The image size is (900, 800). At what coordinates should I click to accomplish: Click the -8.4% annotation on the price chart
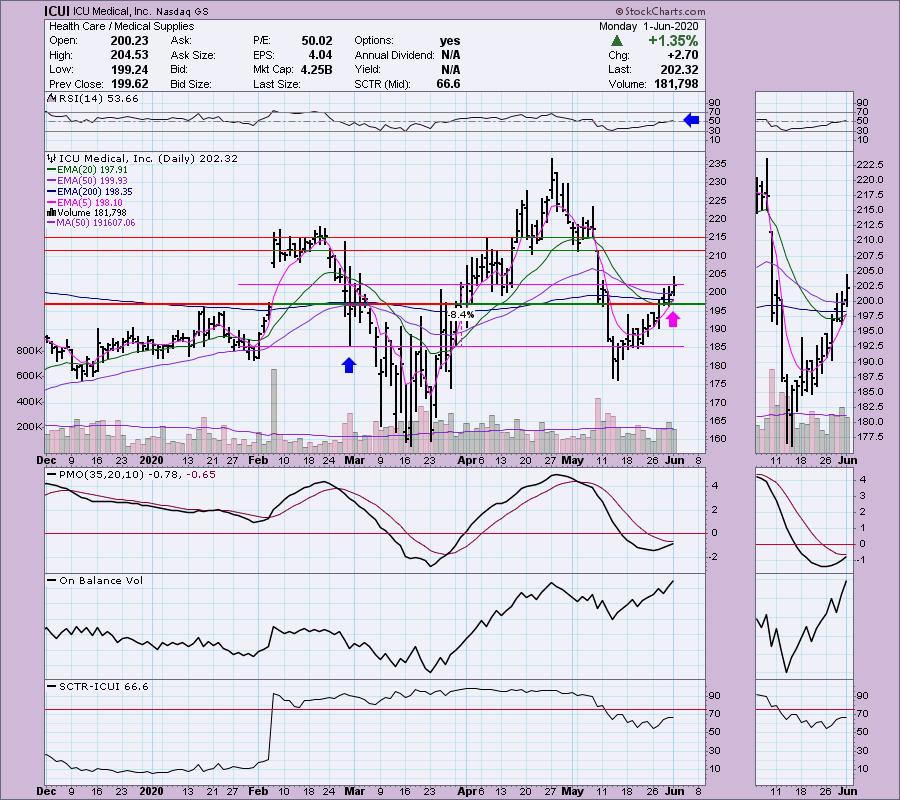[x=461, y=315]
